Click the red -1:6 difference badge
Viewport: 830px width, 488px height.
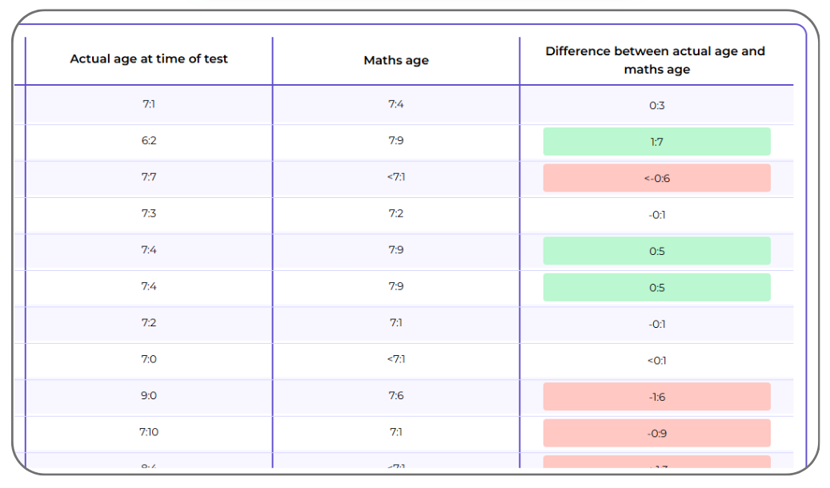656,397
